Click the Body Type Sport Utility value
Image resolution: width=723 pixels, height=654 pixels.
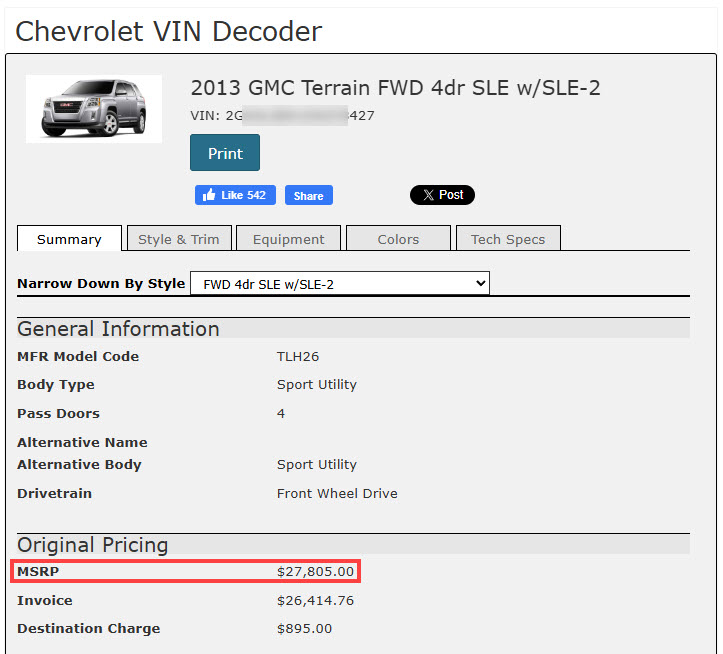317,385
